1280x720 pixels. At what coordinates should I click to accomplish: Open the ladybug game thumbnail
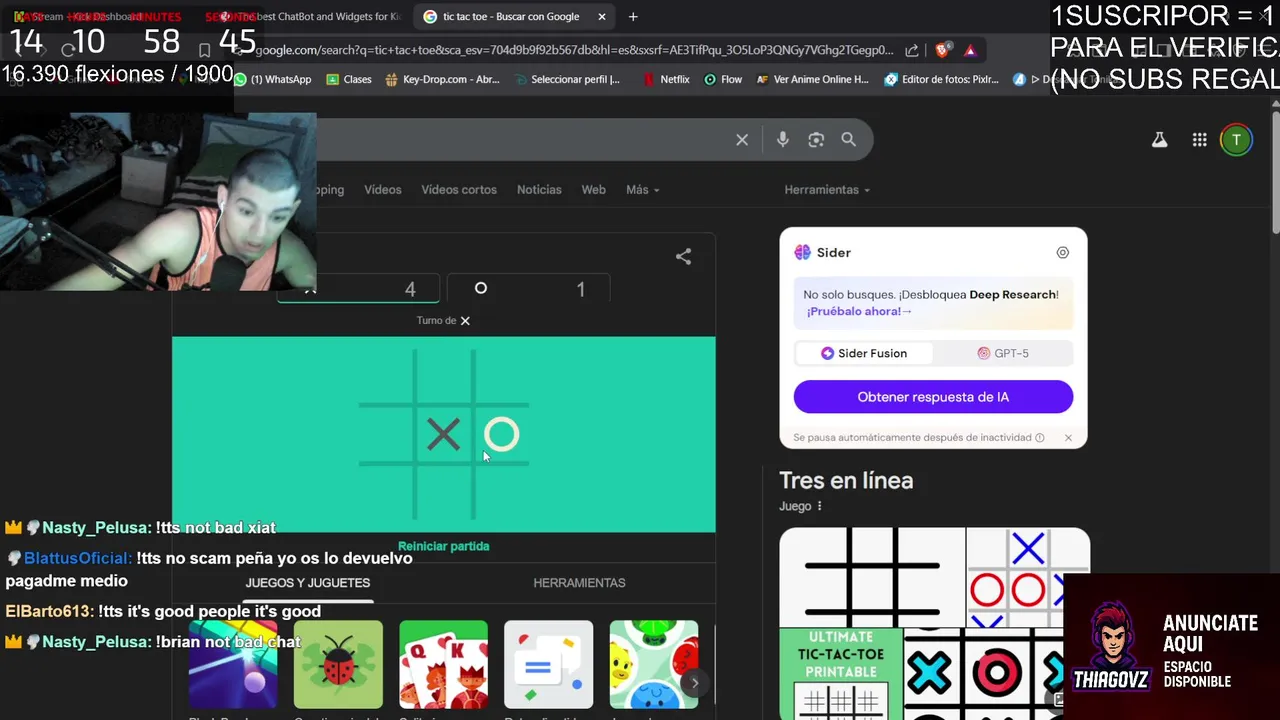[x=338, y=664]
